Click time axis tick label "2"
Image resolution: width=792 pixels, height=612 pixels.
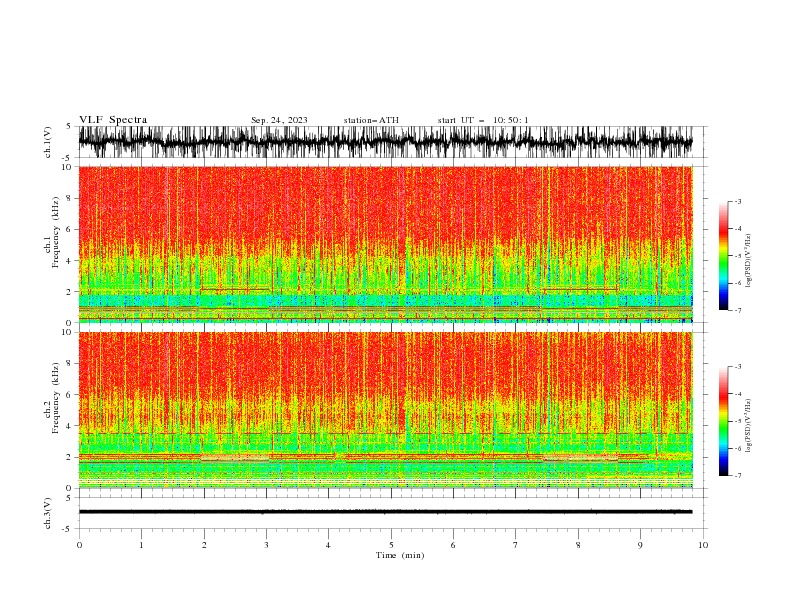point(204,545)
